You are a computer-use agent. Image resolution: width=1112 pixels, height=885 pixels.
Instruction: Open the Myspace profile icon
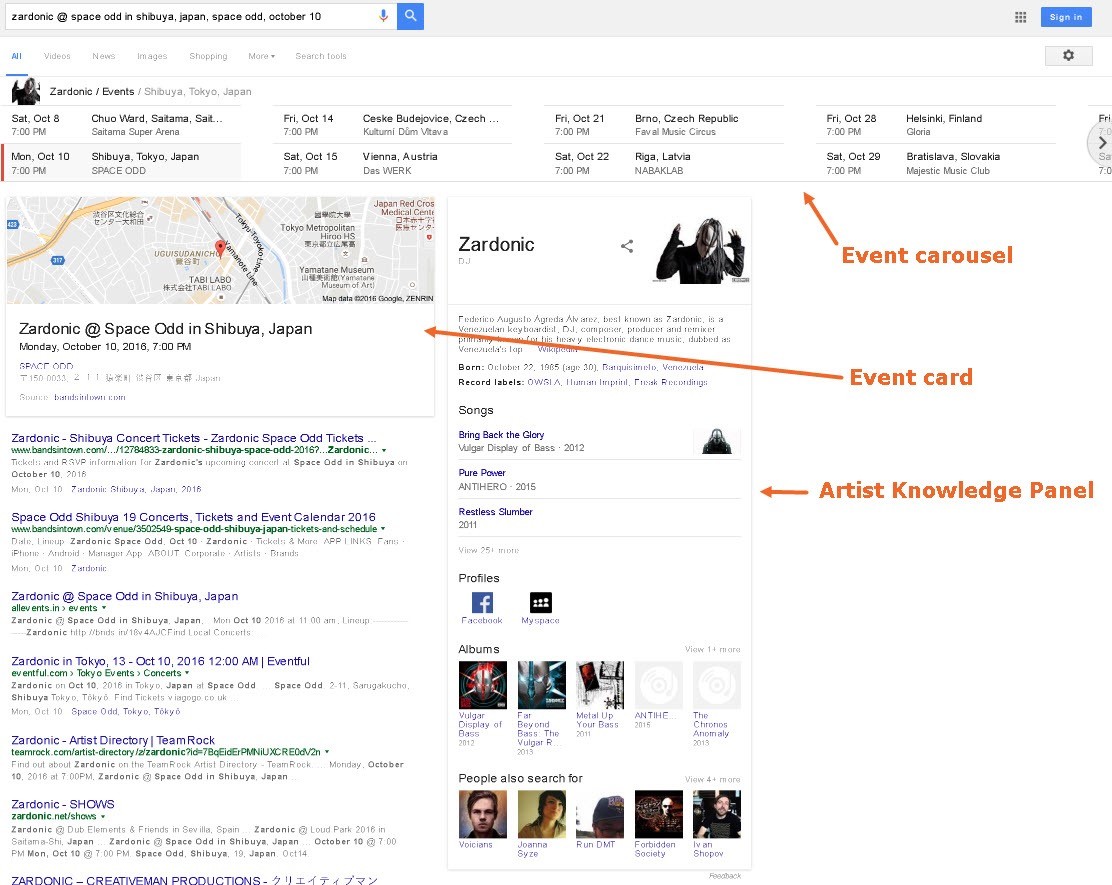pos(540,602)
